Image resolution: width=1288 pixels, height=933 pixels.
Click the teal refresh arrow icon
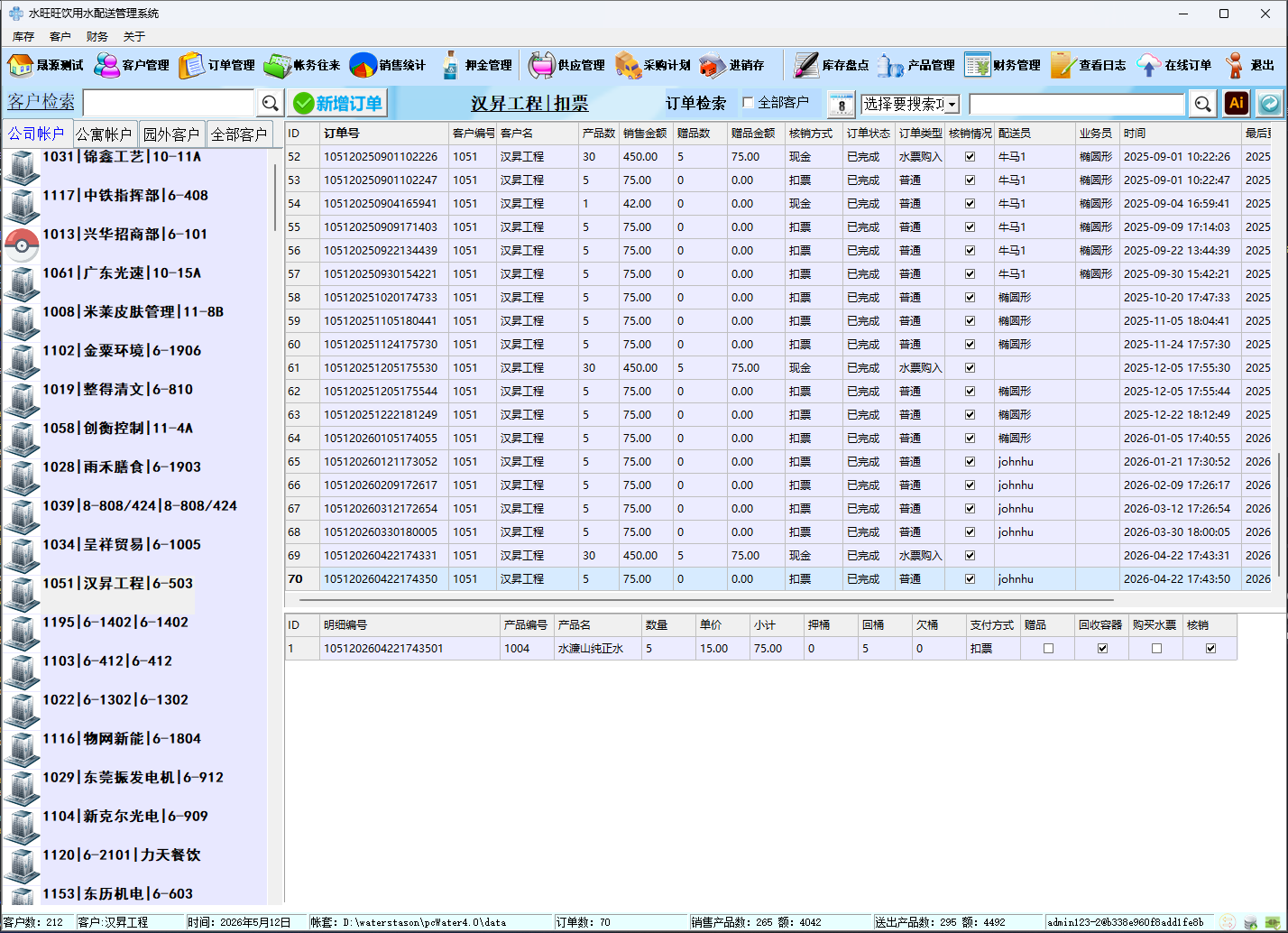1270,104
